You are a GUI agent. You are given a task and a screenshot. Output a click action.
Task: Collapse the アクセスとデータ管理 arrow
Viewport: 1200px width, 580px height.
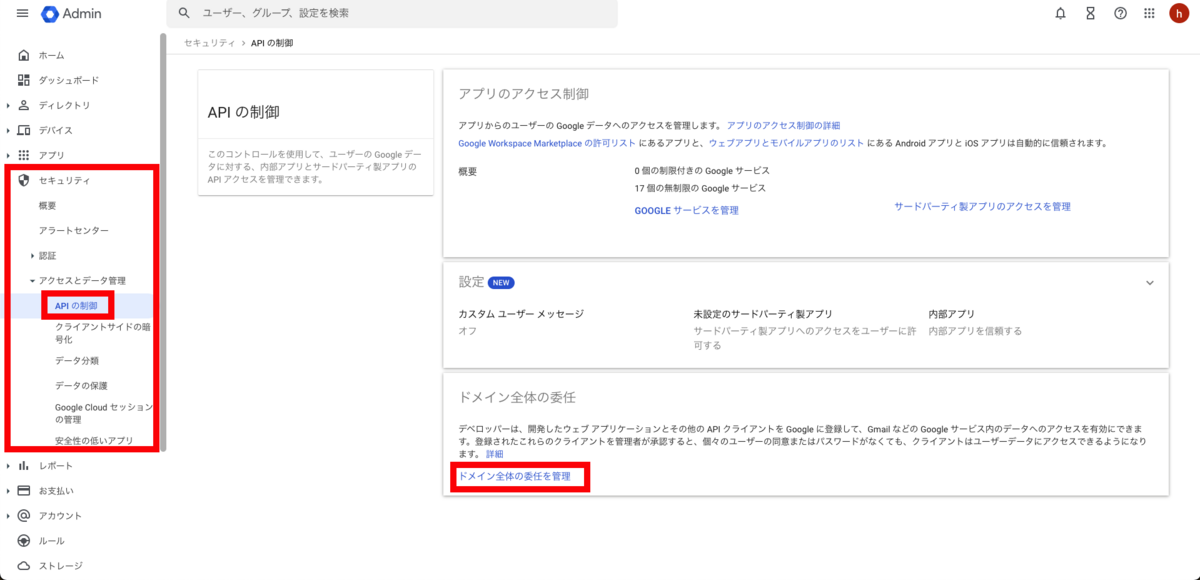(x=32, y=281)
